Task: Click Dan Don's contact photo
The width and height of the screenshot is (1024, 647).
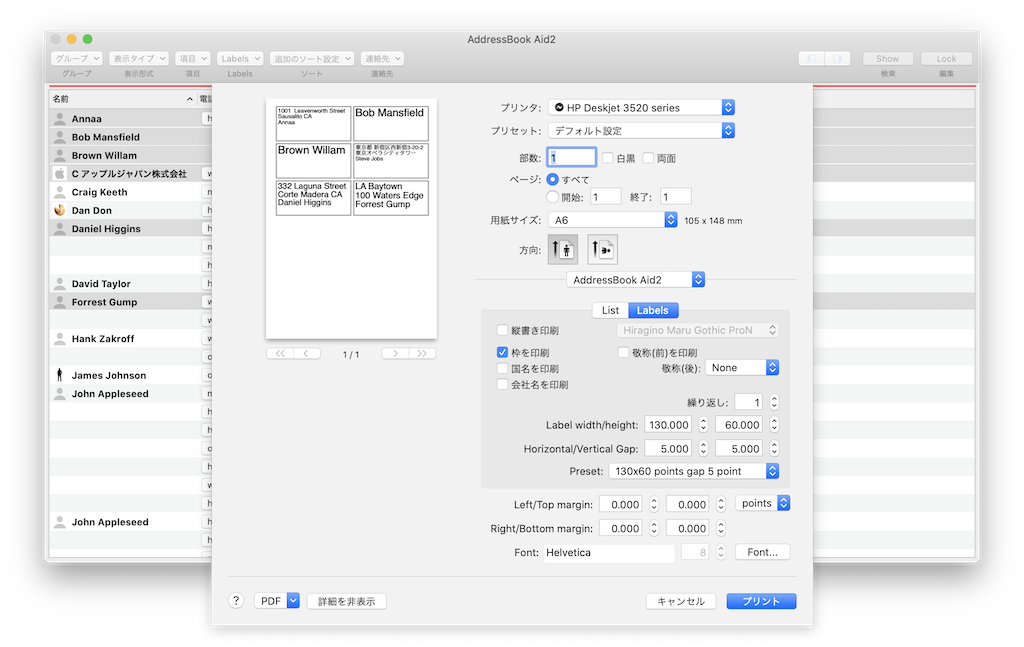Action: pos(59,210)
